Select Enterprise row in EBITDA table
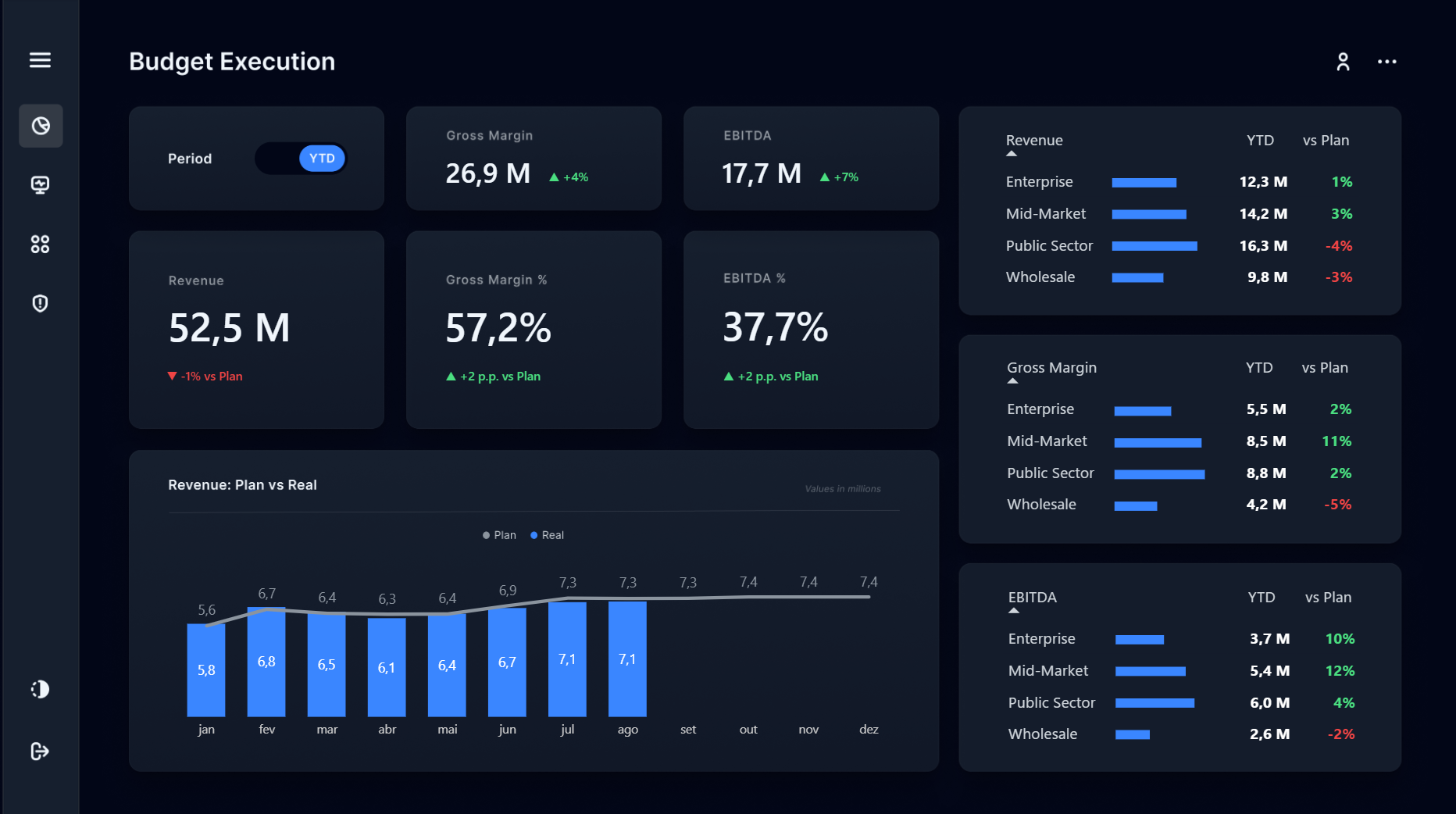The width and height of the screenshot is (1456, 814). pos(1182,639)
